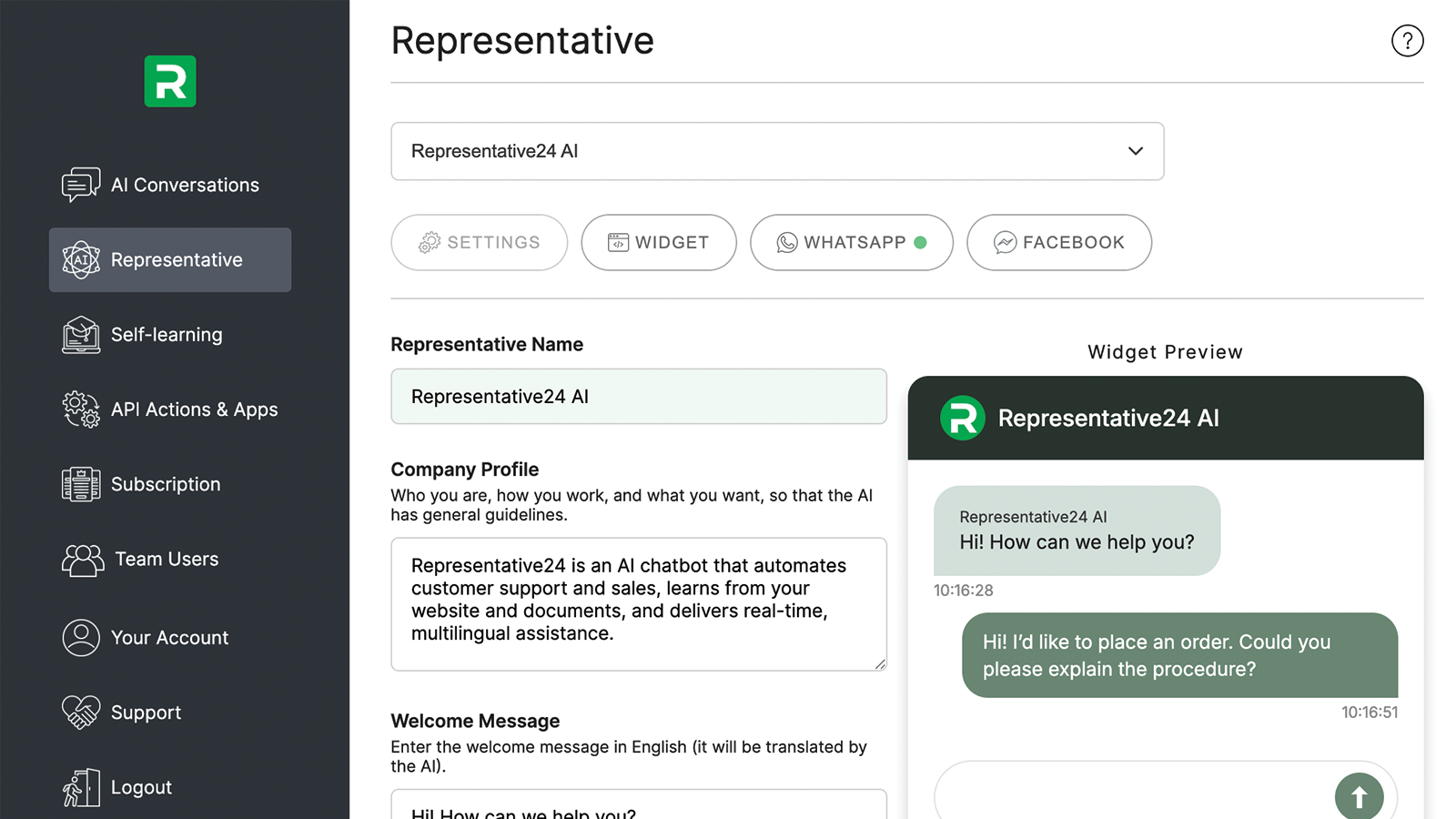Click the Self-learning graduation icon
This screenshot has width=1456, height=819.
click(x=81, y=335)
